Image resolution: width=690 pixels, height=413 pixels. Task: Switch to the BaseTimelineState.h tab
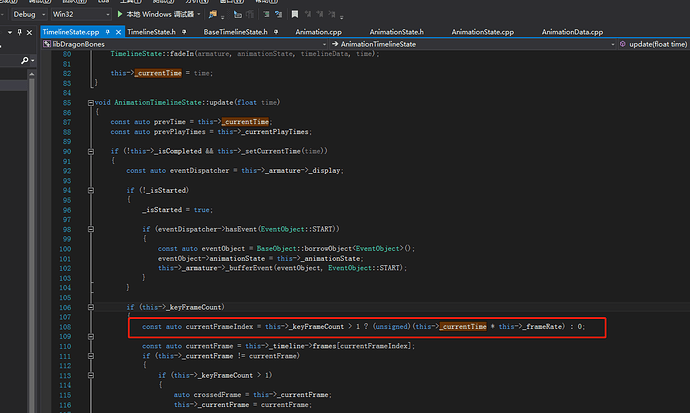tap(237, 32)
